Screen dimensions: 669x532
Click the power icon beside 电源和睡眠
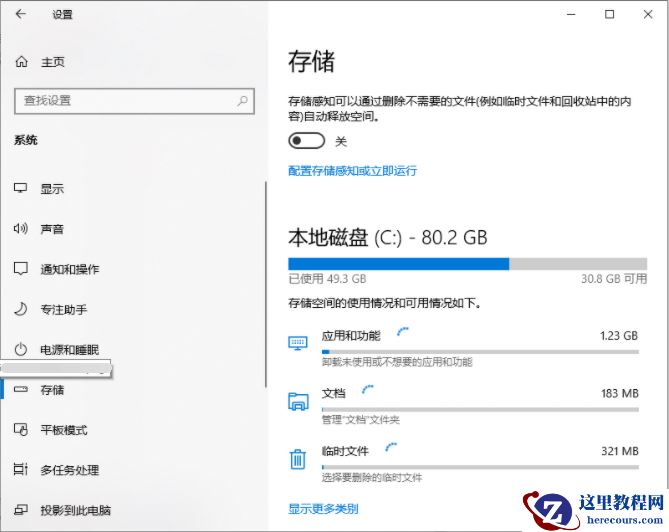[x=20, y=349]
